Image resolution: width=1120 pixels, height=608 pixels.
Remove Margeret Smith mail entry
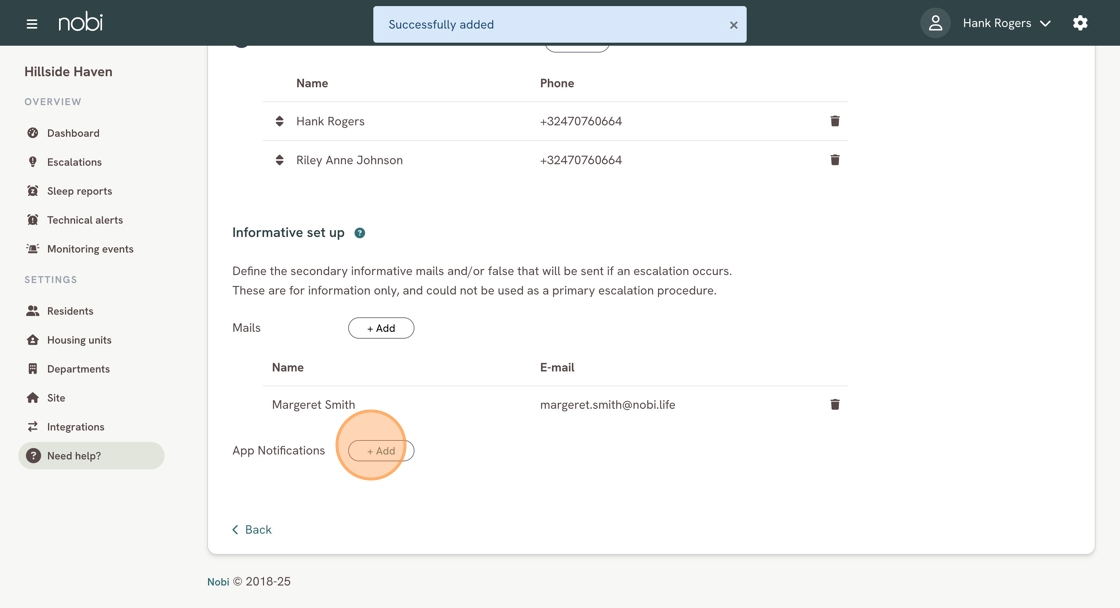[835, 405]
